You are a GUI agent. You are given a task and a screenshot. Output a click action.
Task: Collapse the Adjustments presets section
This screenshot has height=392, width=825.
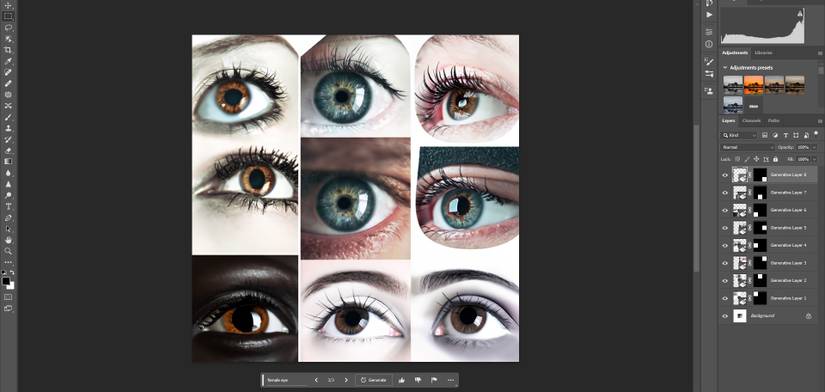[x=725, y=68]
